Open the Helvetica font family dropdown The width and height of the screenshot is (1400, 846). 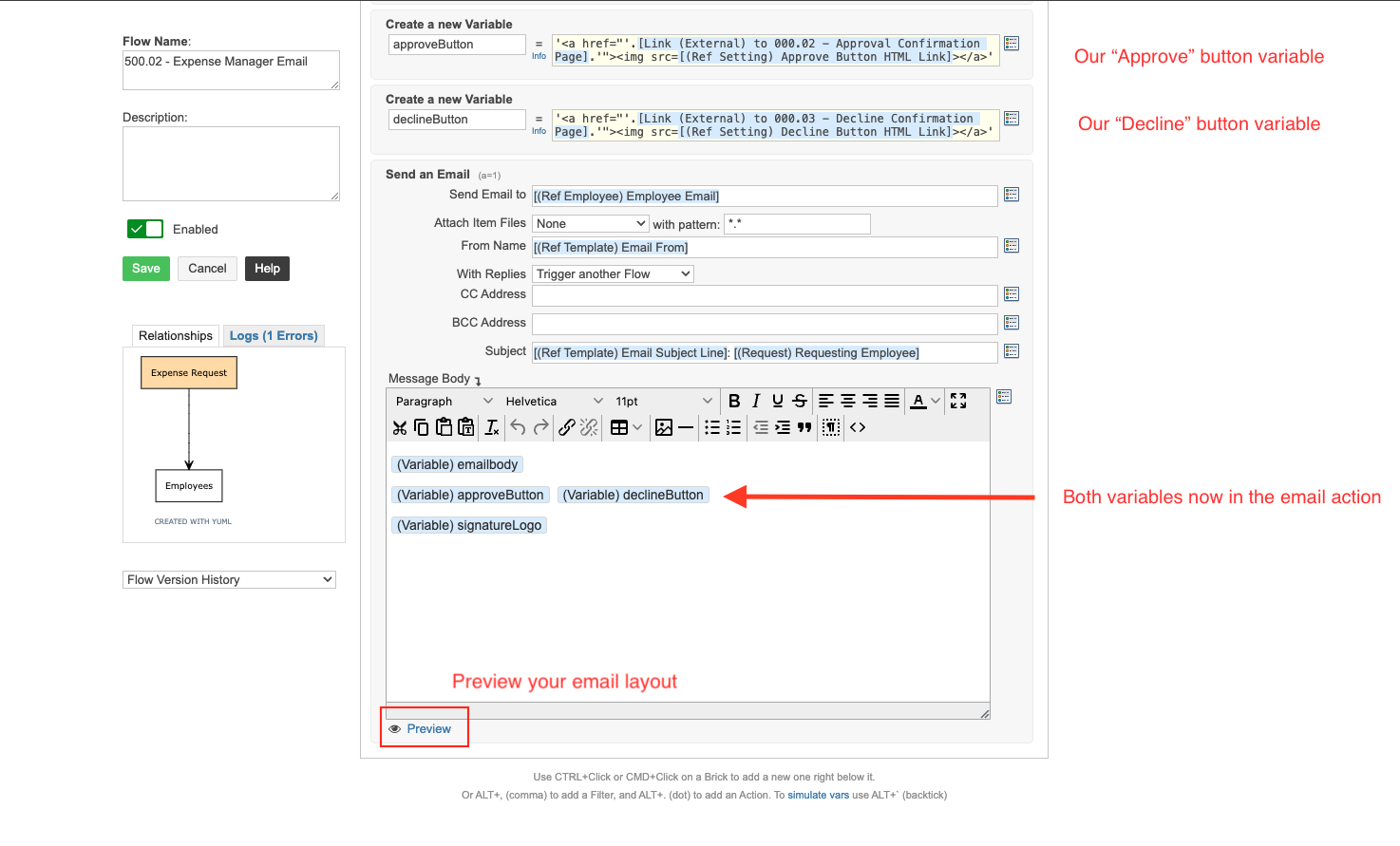point(551,401)
